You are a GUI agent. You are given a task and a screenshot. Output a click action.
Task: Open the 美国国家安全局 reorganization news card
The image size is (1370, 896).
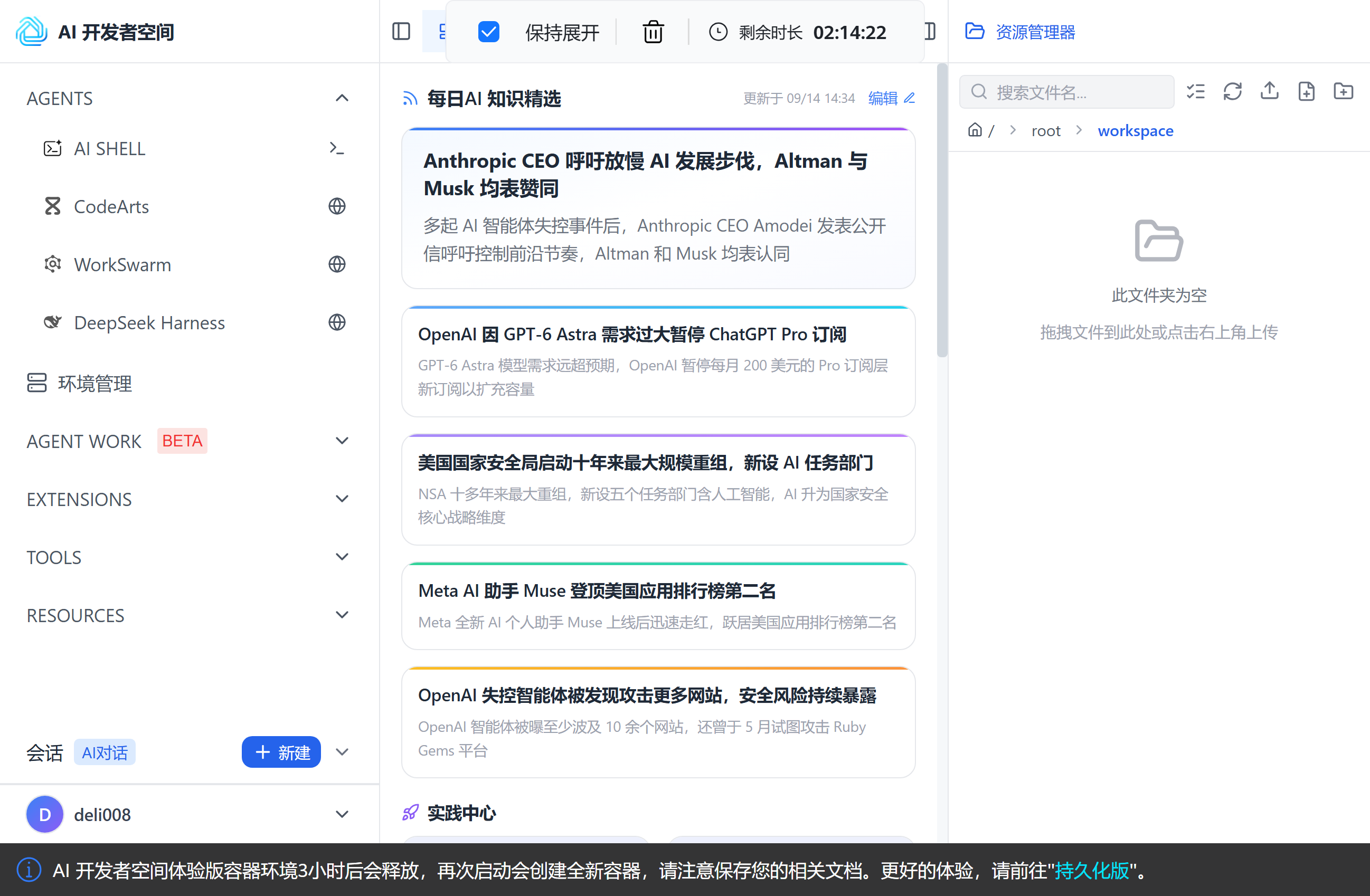pos(658,490)
